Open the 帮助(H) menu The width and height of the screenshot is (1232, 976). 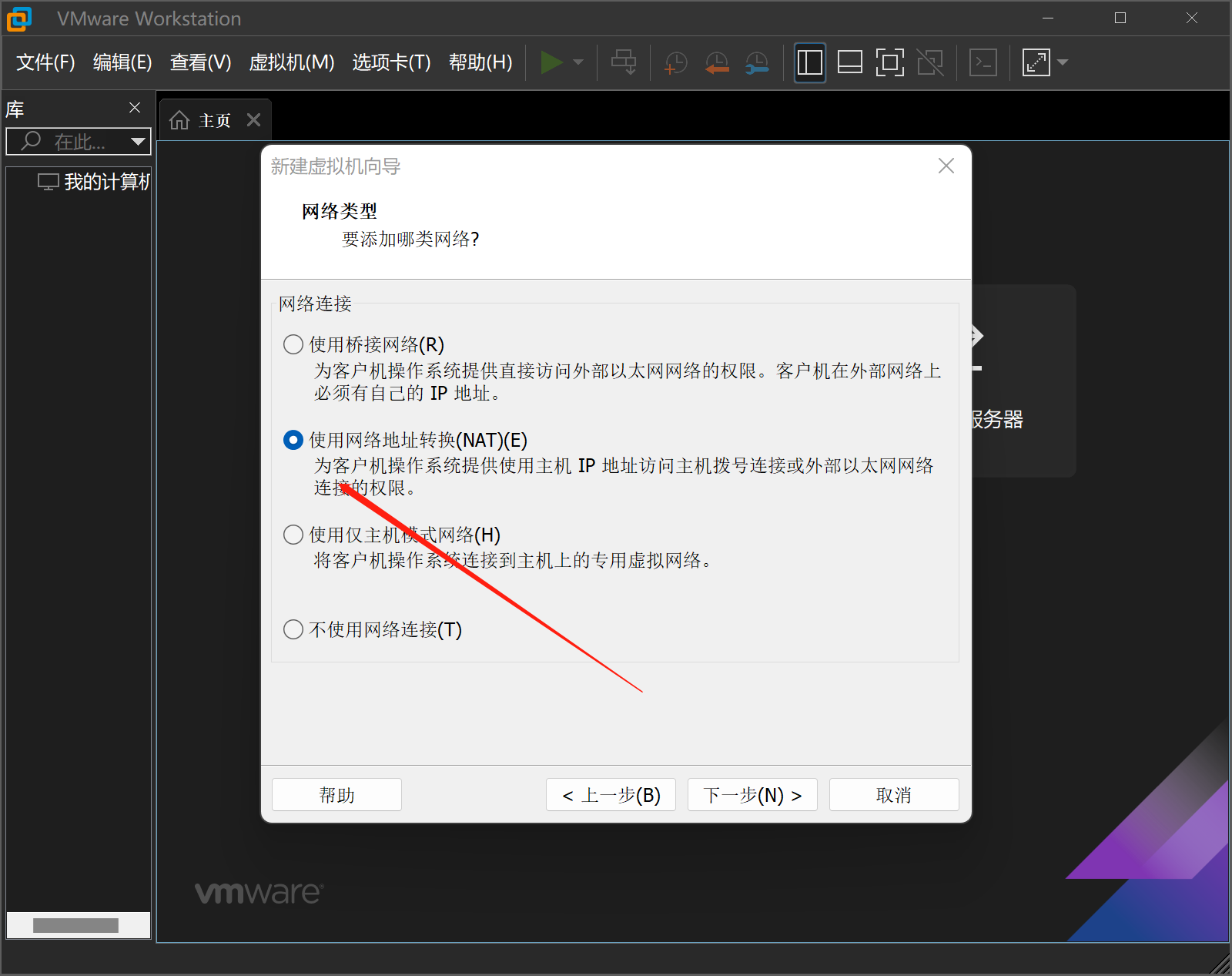(x=480, y=62)
